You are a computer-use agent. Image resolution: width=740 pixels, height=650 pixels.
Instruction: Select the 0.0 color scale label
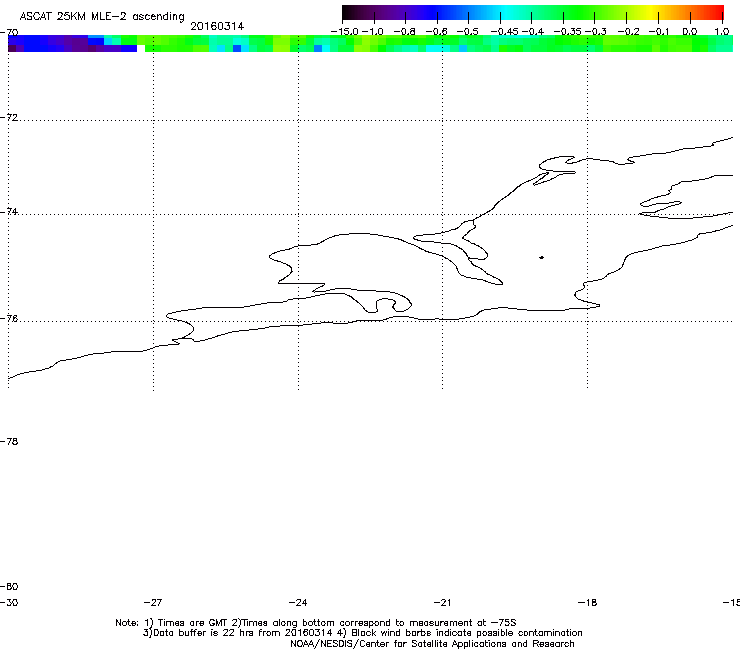(690, 32)
